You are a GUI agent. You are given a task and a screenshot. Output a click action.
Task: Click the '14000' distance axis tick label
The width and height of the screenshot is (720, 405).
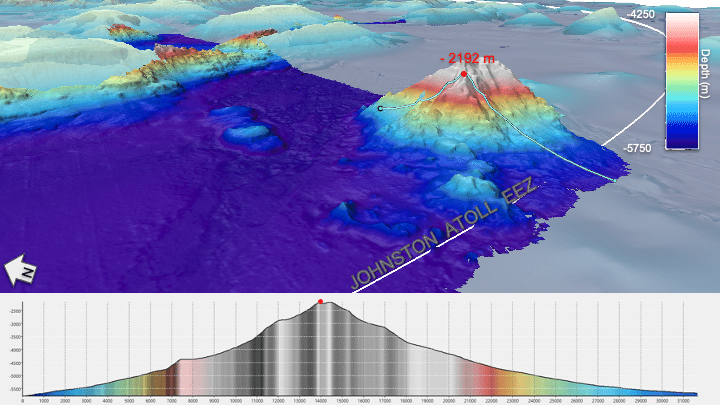(x=321, y=401)
